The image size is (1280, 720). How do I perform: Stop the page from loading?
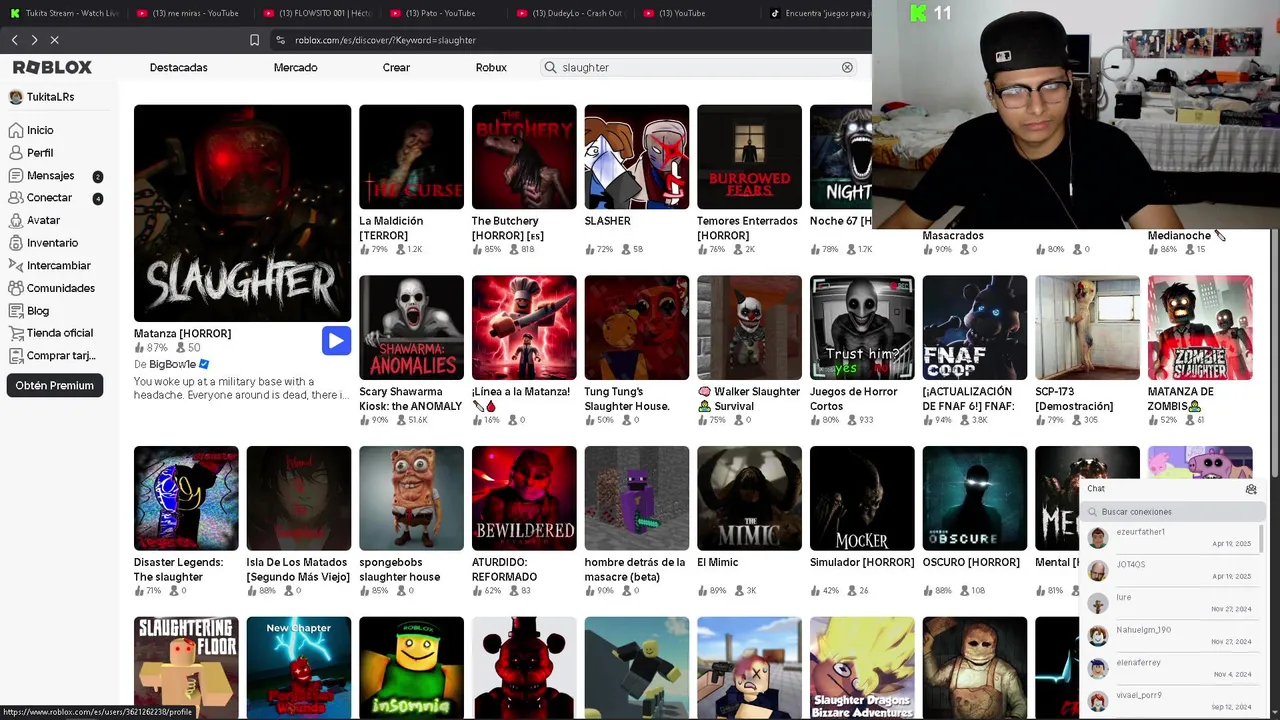[55, 40]
